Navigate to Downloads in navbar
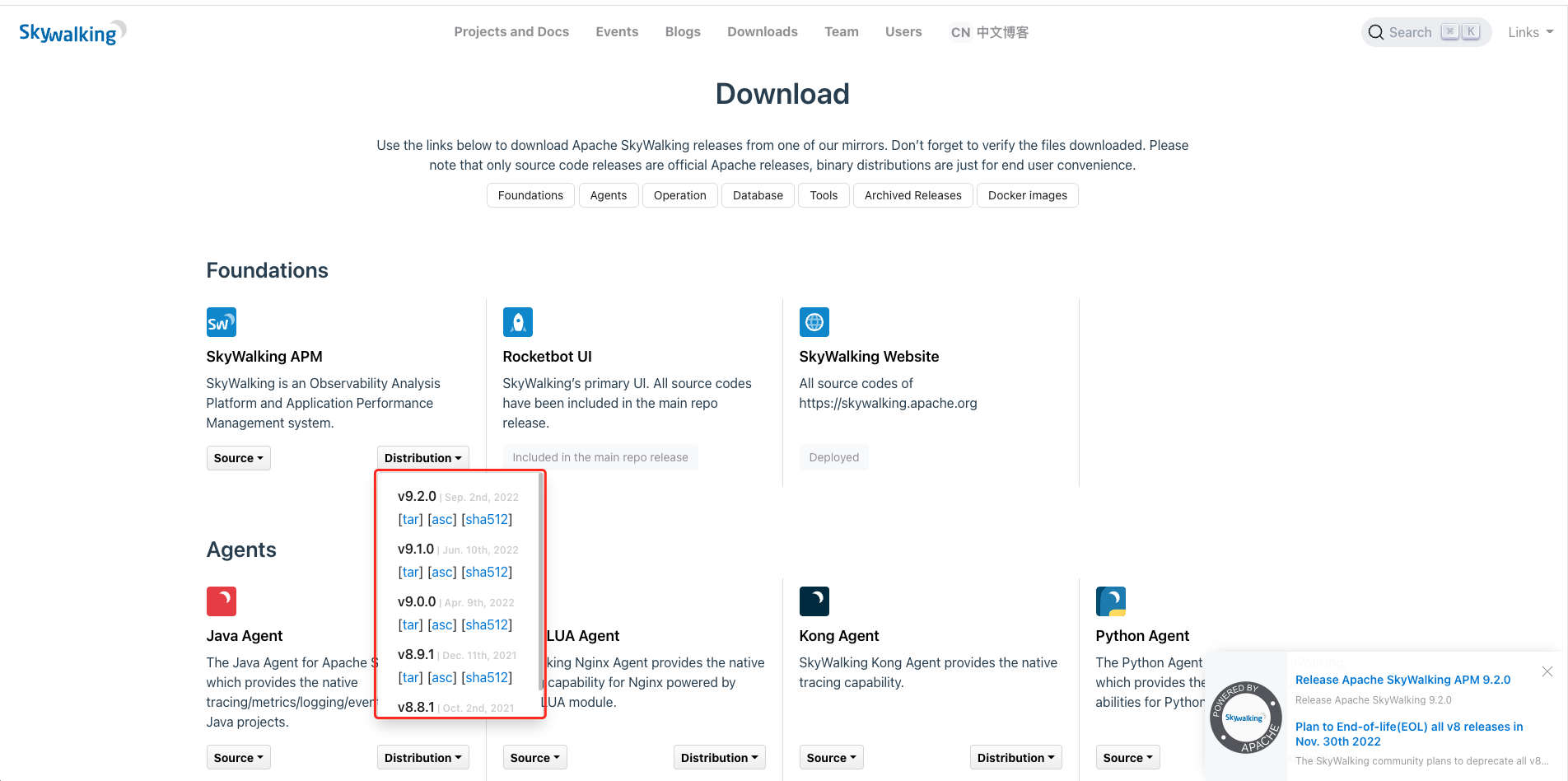The image size is (1568, 781). (763, 31)
